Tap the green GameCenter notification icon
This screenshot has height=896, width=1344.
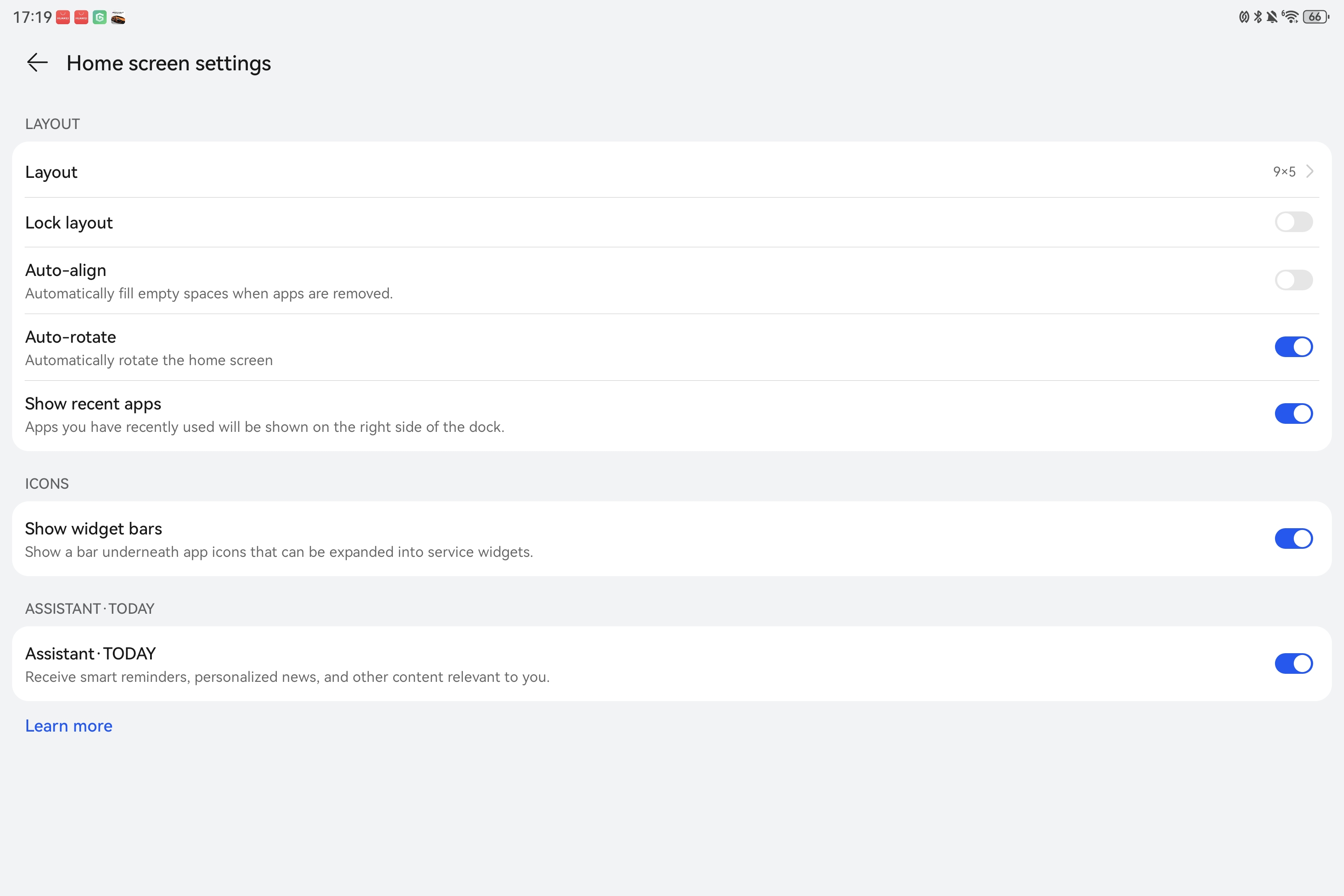click(99, 18)
